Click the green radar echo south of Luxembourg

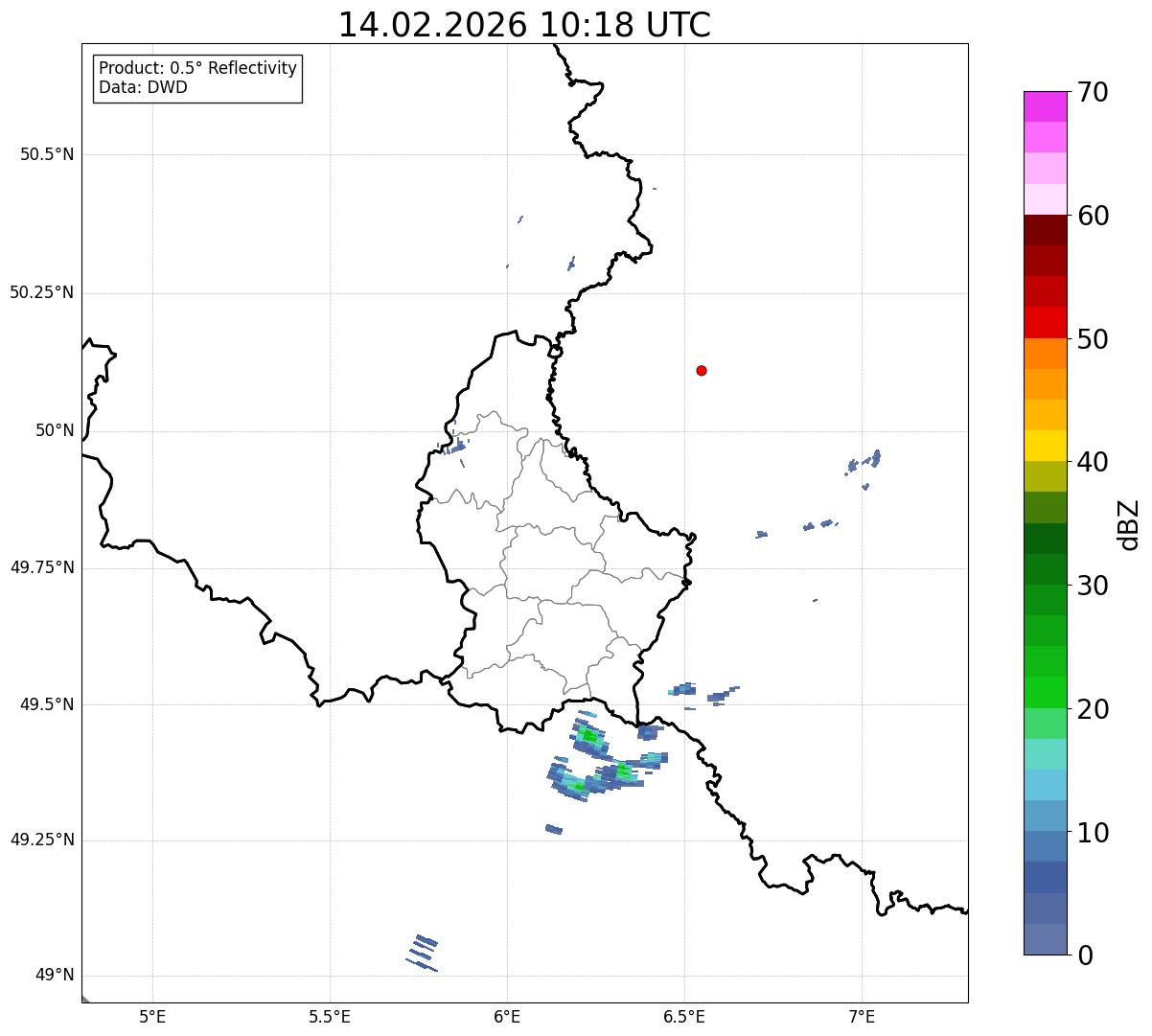[590, 736]
